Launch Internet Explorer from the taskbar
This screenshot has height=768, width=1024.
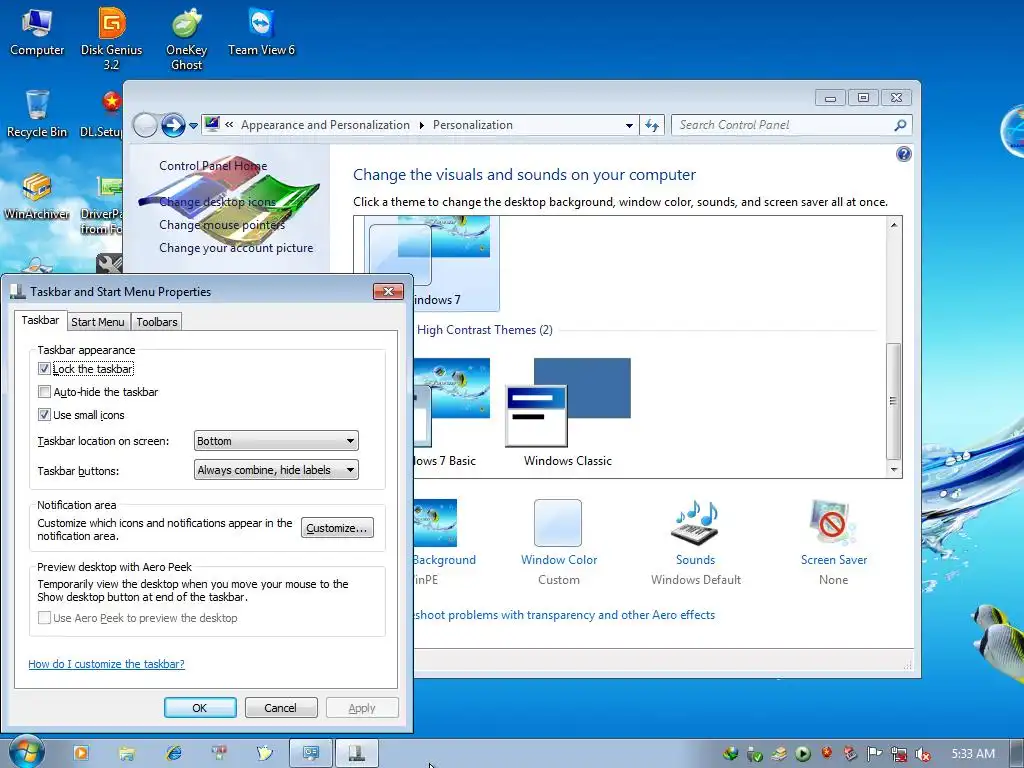coord(173,753)
